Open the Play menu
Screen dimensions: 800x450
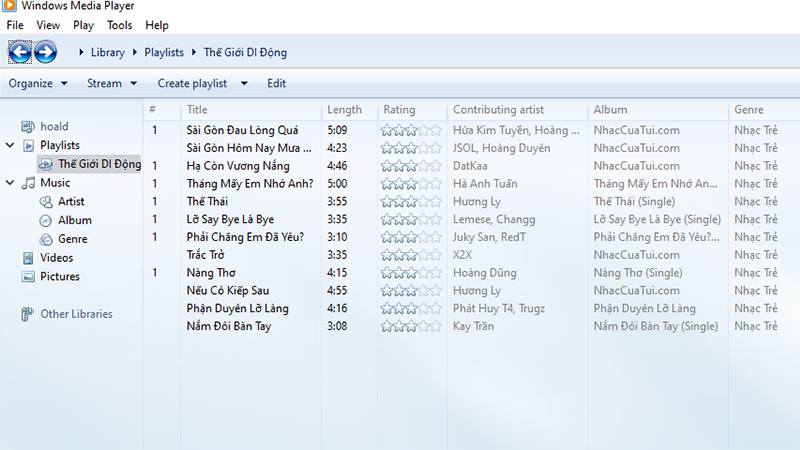pyautogui.click(x=83, y=25)
